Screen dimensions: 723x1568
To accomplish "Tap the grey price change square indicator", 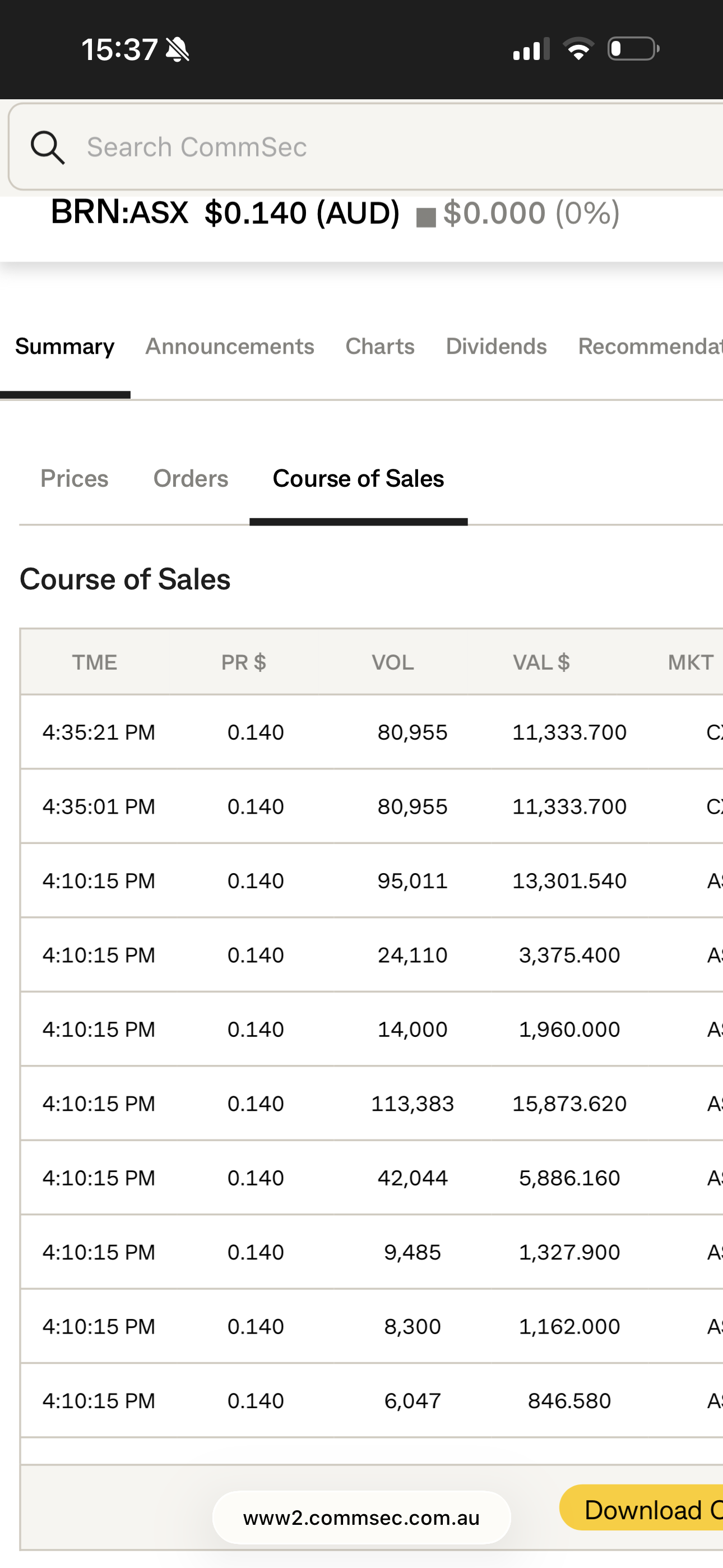I will (x=425, y=217).
